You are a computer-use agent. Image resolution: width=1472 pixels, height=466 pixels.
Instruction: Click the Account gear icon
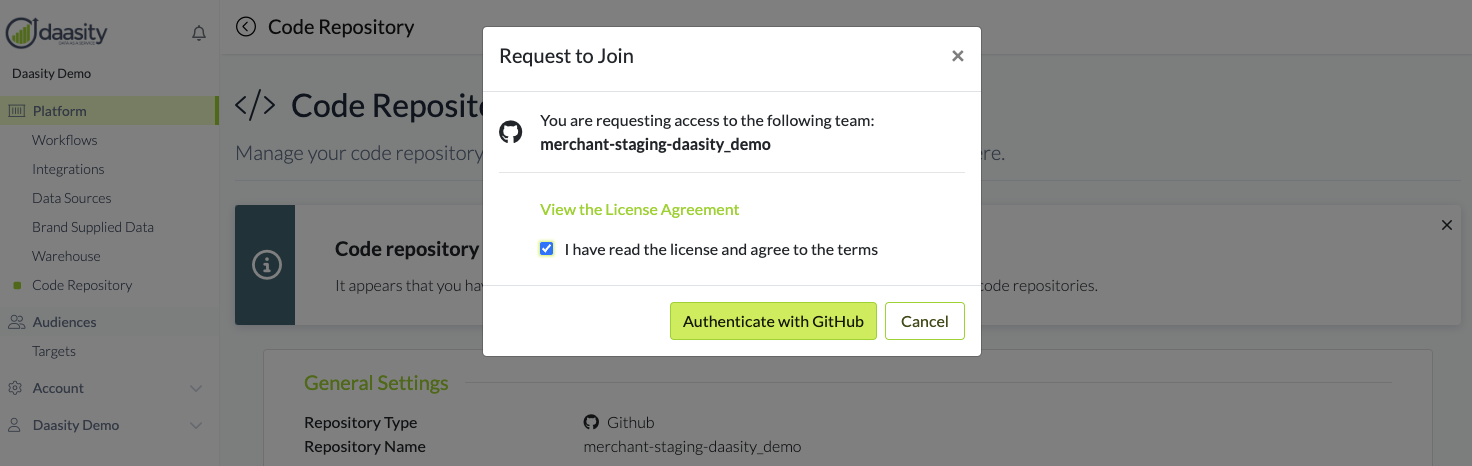click(15, 388)
